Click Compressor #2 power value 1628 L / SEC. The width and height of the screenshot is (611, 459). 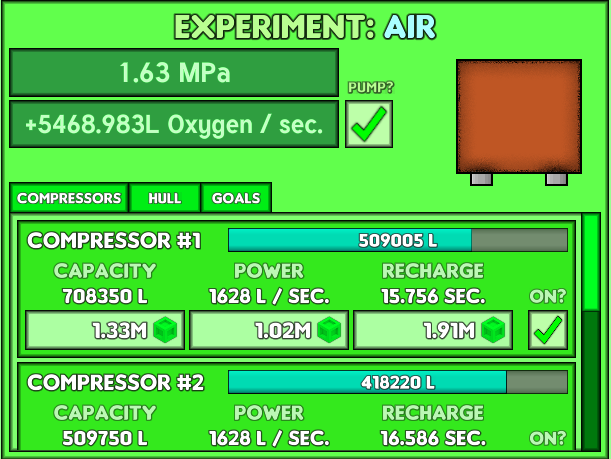(x=269, y=438)
